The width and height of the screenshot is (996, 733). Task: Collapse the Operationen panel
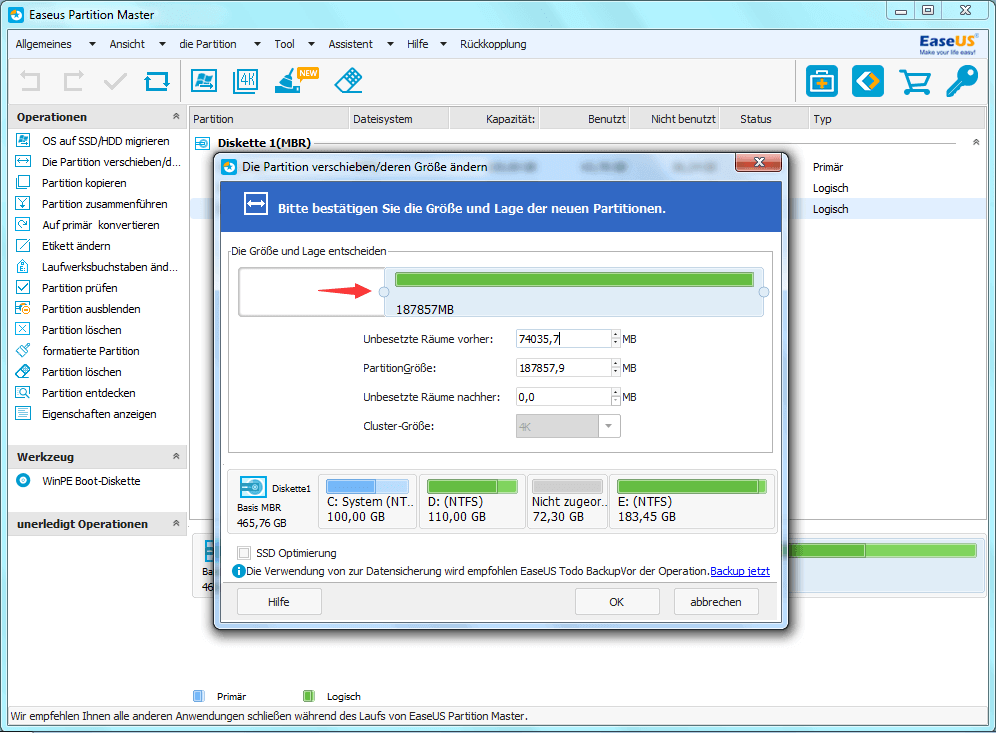coord(176,116)
